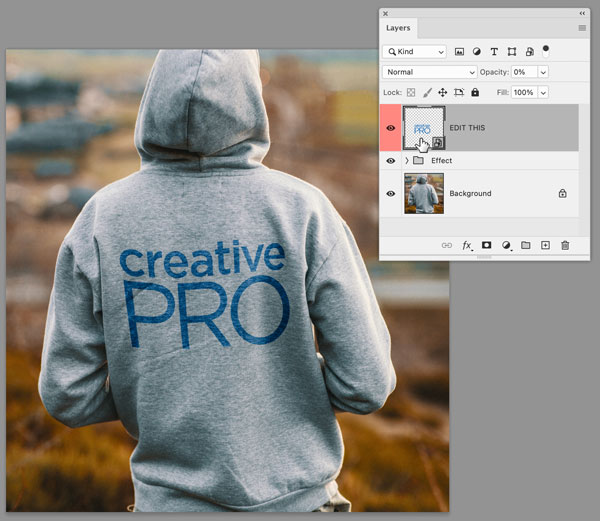Lock position move icon
This screenshot has height=521, width=600.
pos(443,92)
